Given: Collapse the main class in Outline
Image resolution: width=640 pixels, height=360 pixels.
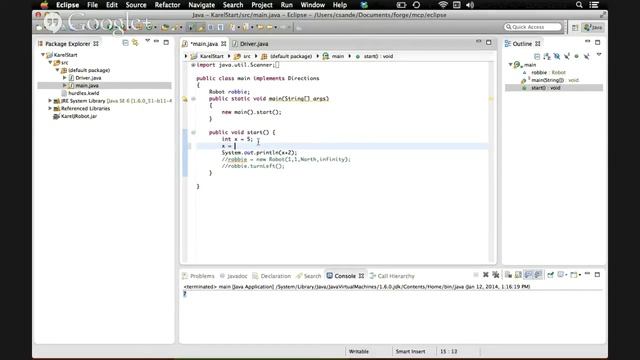Looking at the screenshot, I should pos(510,64).
